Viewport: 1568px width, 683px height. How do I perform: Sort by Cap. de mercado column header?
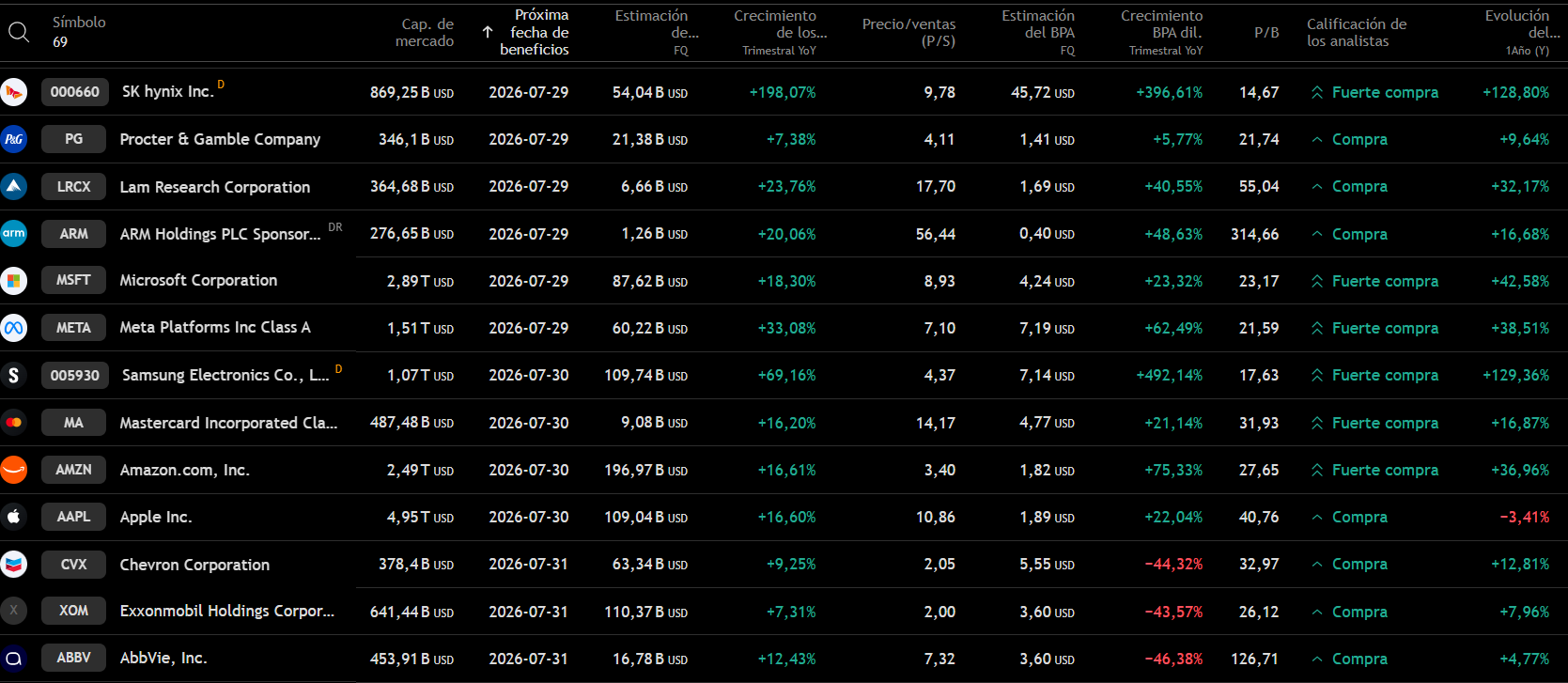(425, 33)
